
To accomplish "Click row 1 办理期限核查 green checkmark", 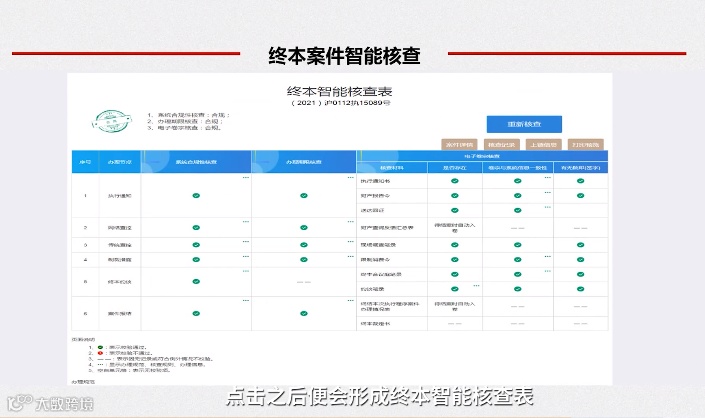I will pyautogui.click(x=304, y=196).
